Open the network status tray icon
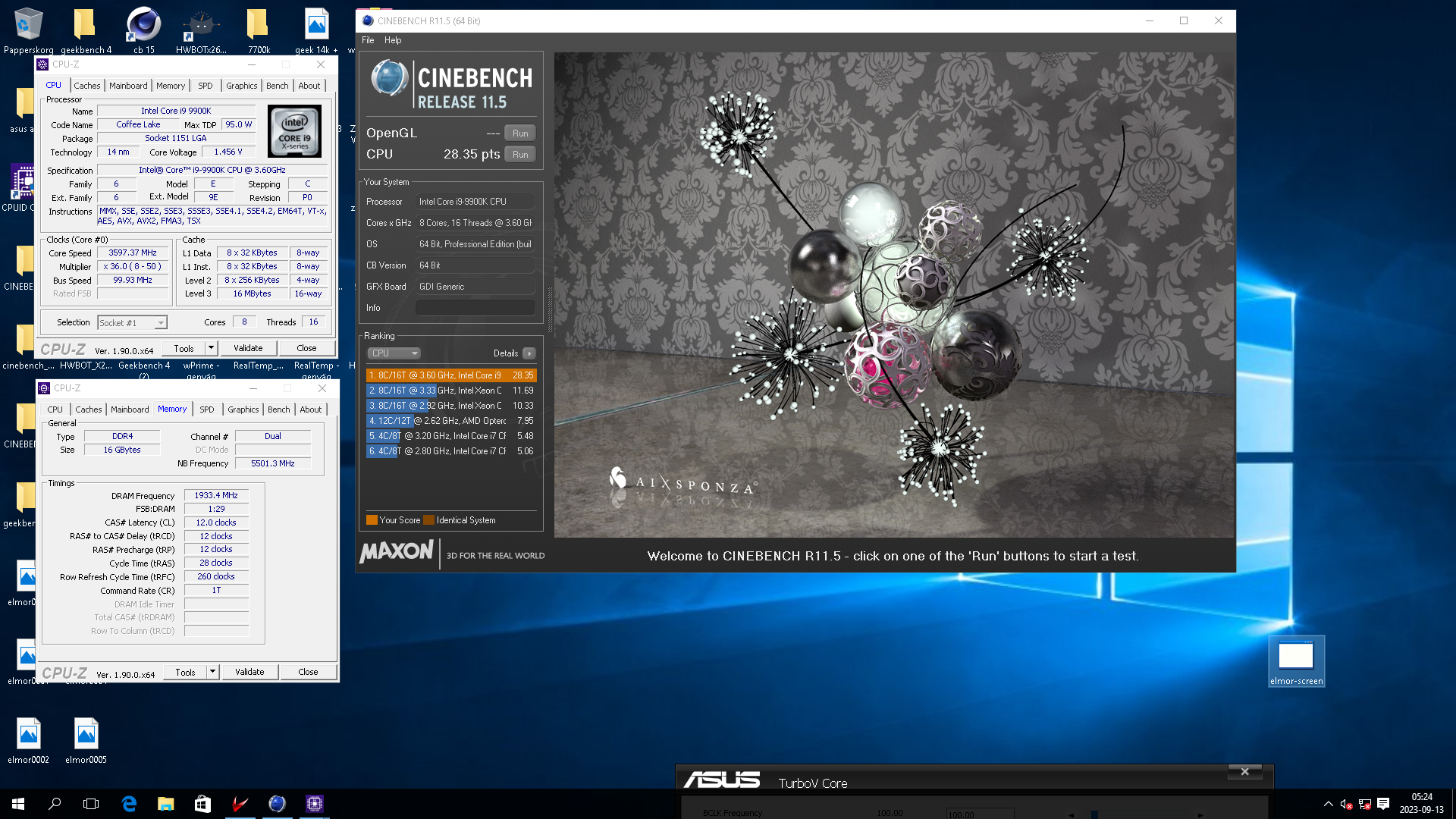The width and height of the screenshot is (1456, 819). 1364,804
